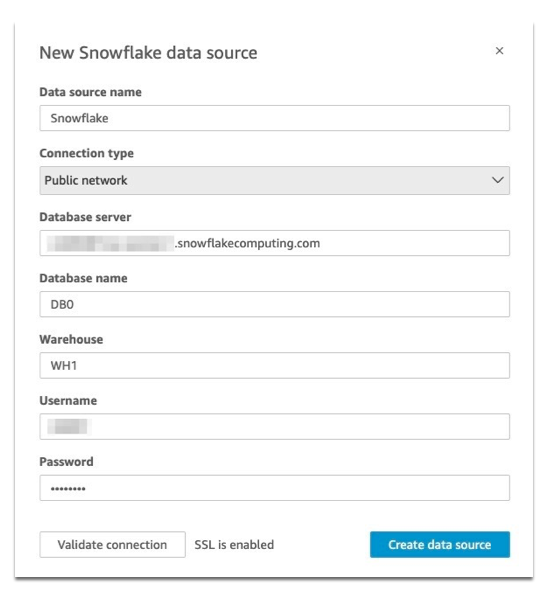Focus the Database name field containing DB0
This screenshot has width=547, height=590.
coord(275,304)
